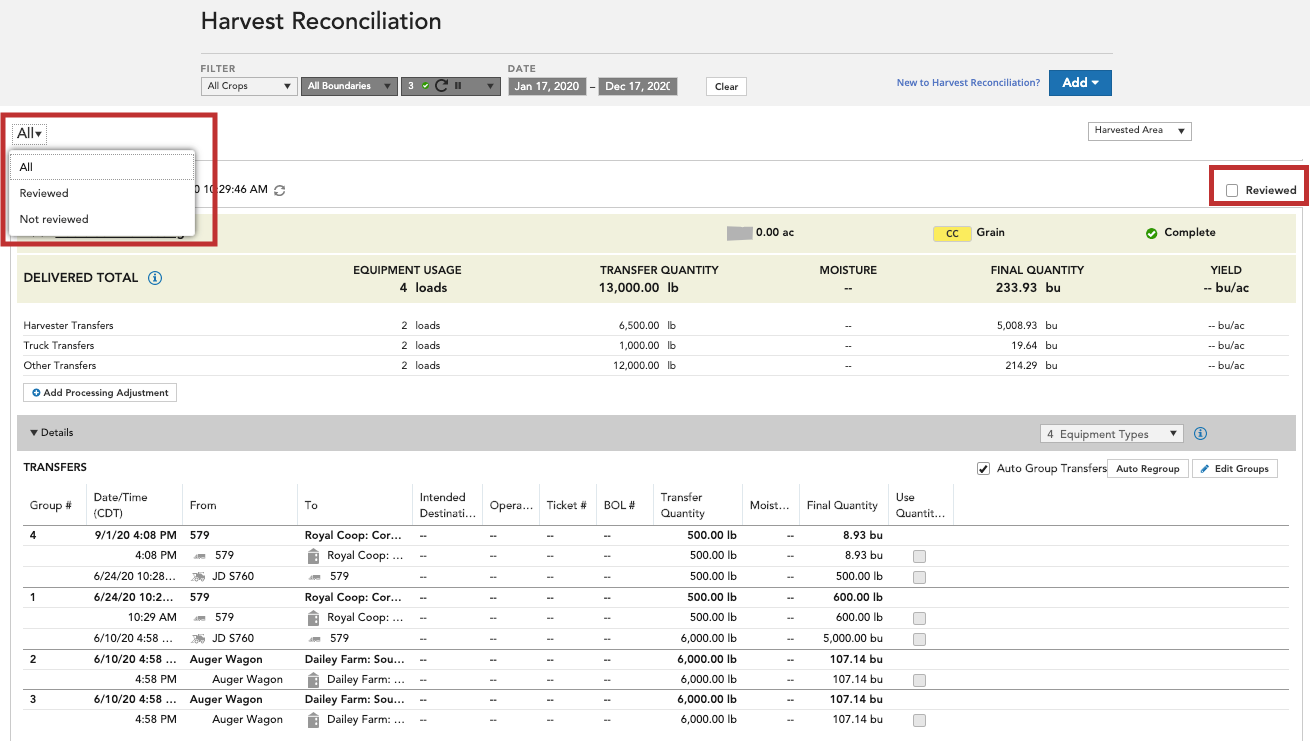Select All in the review filter list
Viewport: 1310px width, 741px height.
click(101, 167)
